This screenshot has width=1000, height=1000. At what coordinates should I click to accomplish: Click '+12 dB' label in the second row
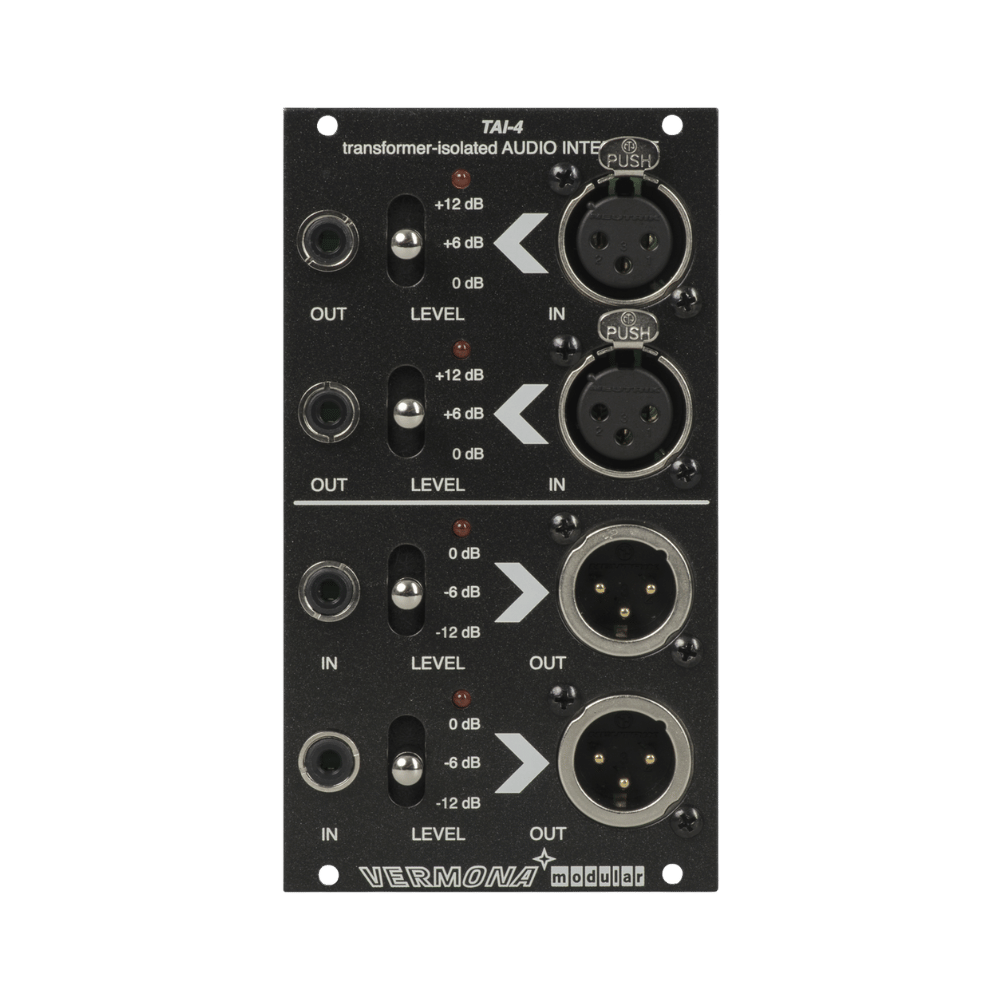click(459, 375)
